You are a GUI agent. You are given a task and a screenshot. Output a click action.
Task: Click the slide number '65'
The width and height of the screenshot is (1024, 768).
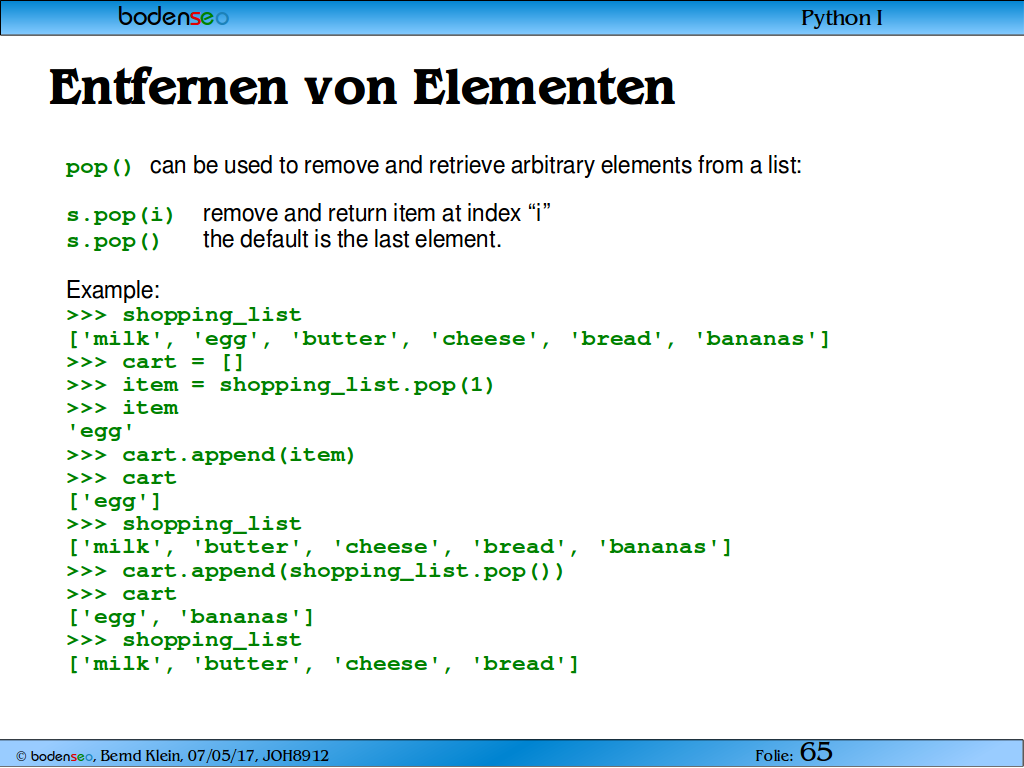816,752
